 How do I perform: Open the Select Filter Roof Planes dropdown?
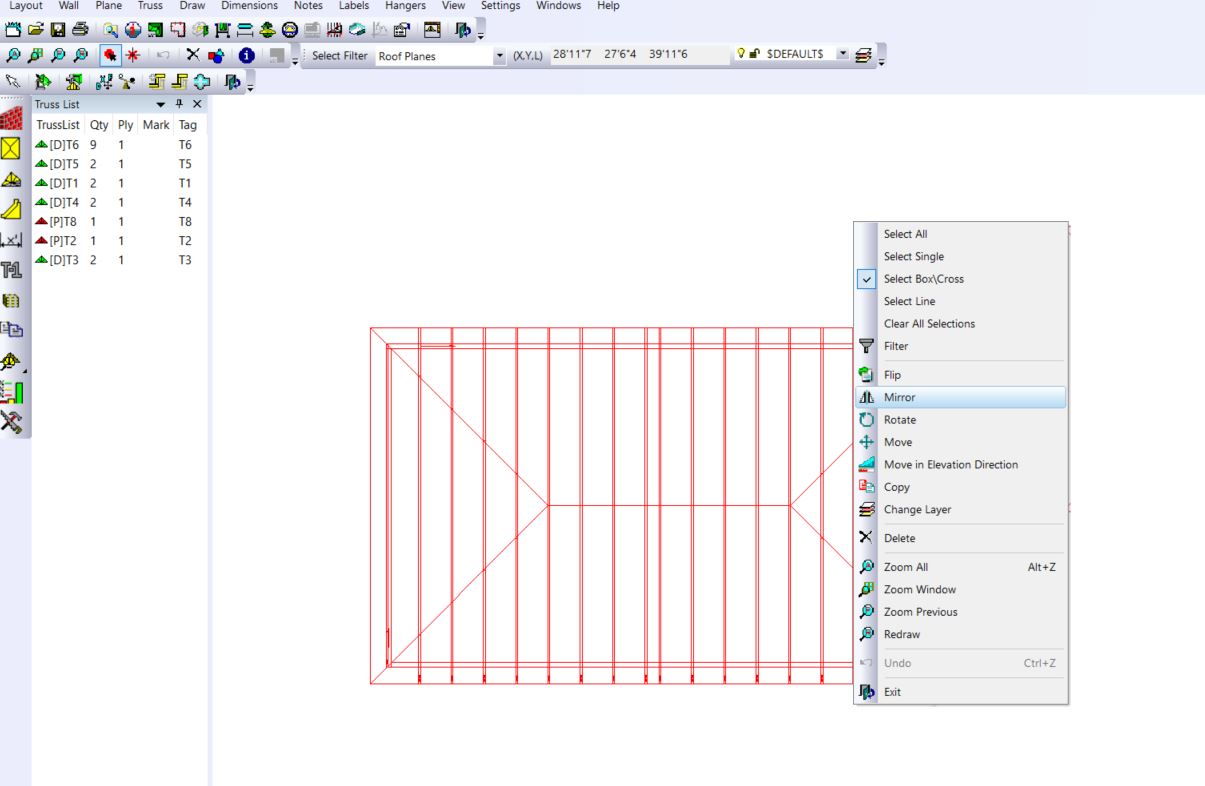(500, 57)
